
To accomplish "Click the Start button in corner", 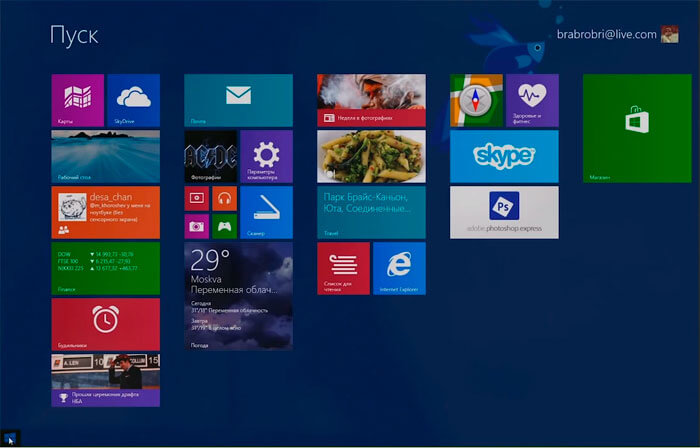I will click(x=10, y=438).
